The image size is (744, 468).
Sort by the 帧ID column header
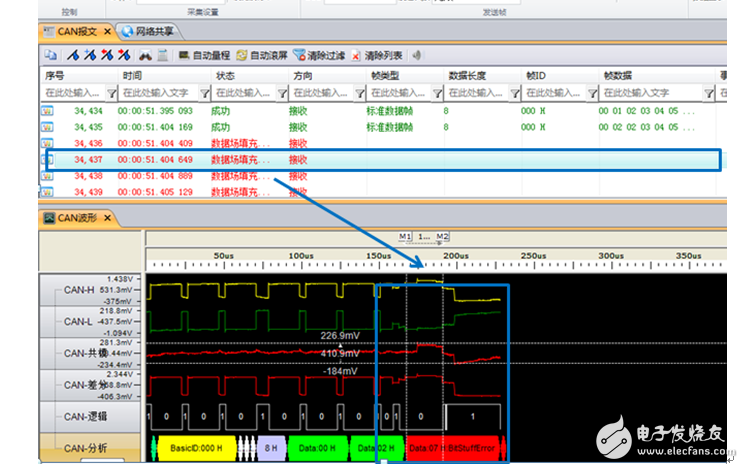coord(560,75)
